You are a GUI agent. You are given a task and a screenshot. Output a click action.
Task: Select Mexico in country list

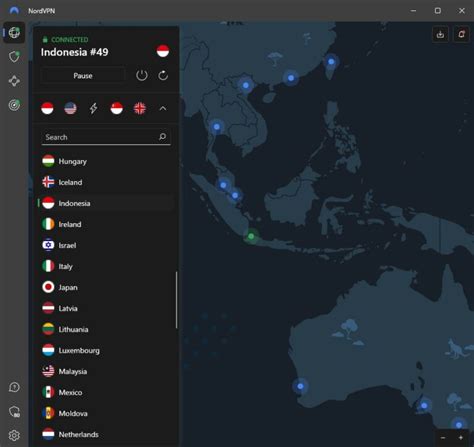pos(106,392)
